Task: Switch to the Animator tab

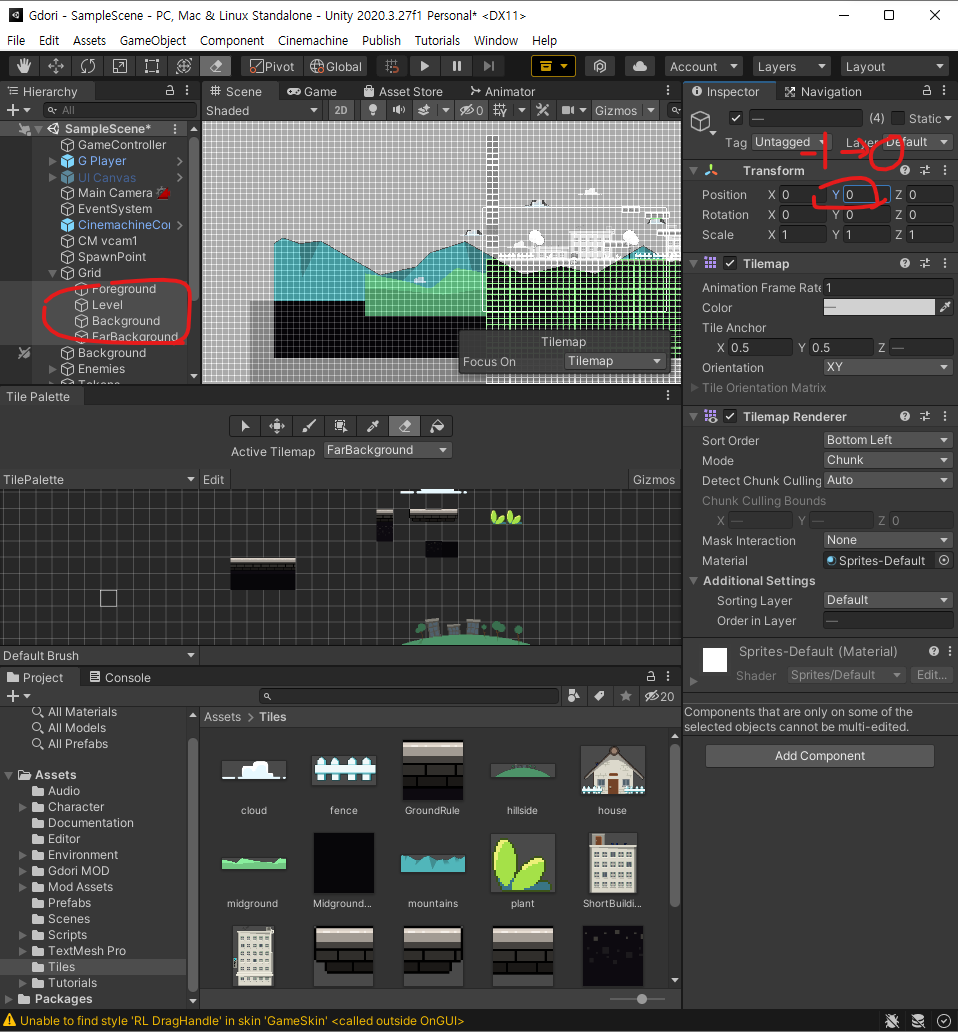Action: pos(503,91)
